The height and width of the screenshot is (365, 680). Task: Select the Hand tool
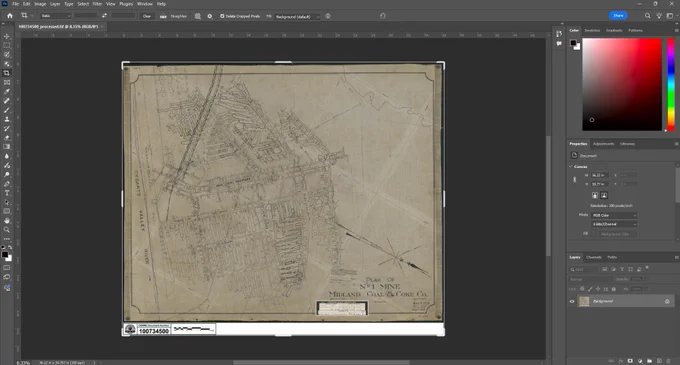pyautogui.click(x=7, y=221)
